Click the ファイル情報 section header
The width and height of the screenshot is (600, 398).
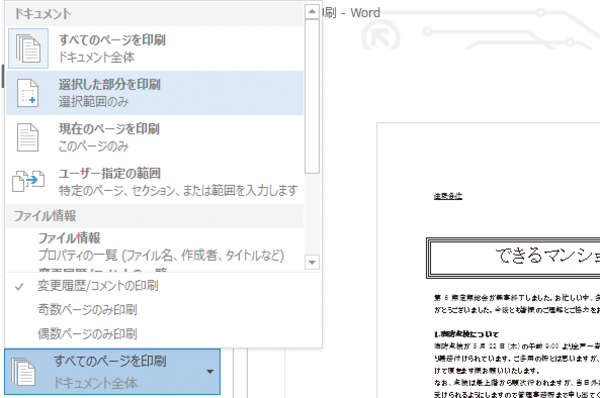155,216
